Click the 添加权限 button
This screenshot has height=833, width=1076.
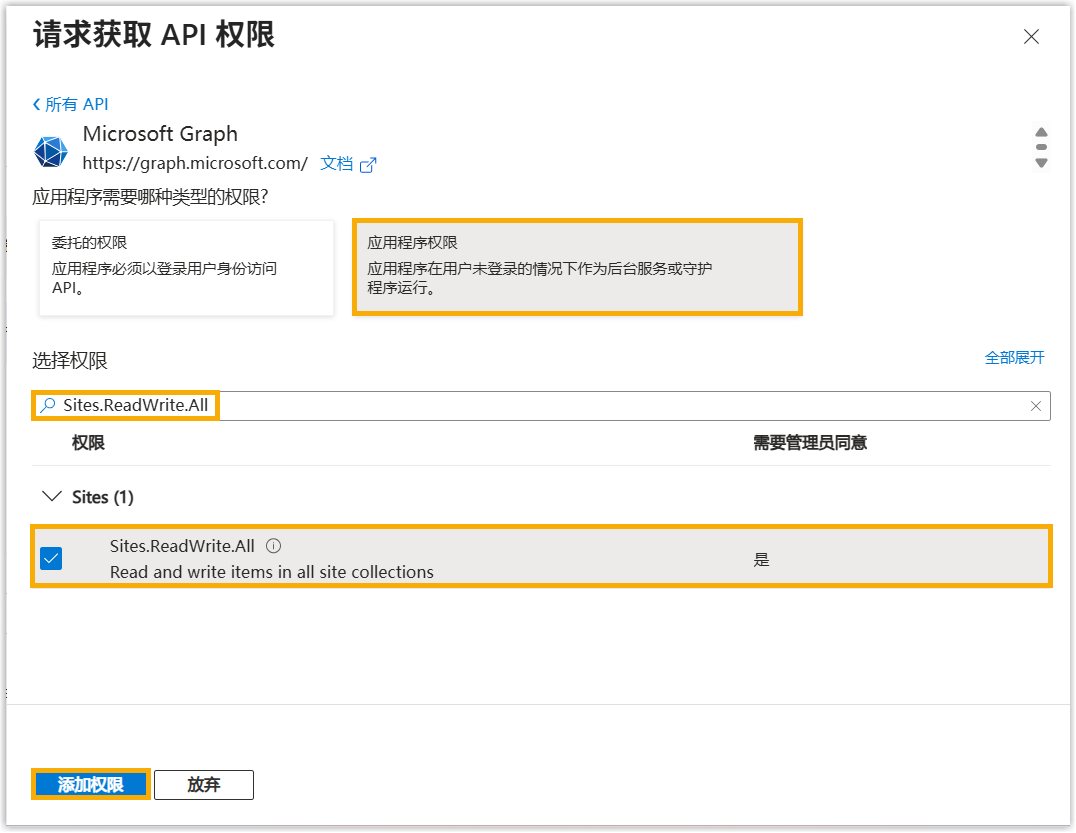[x=91, y=785]
